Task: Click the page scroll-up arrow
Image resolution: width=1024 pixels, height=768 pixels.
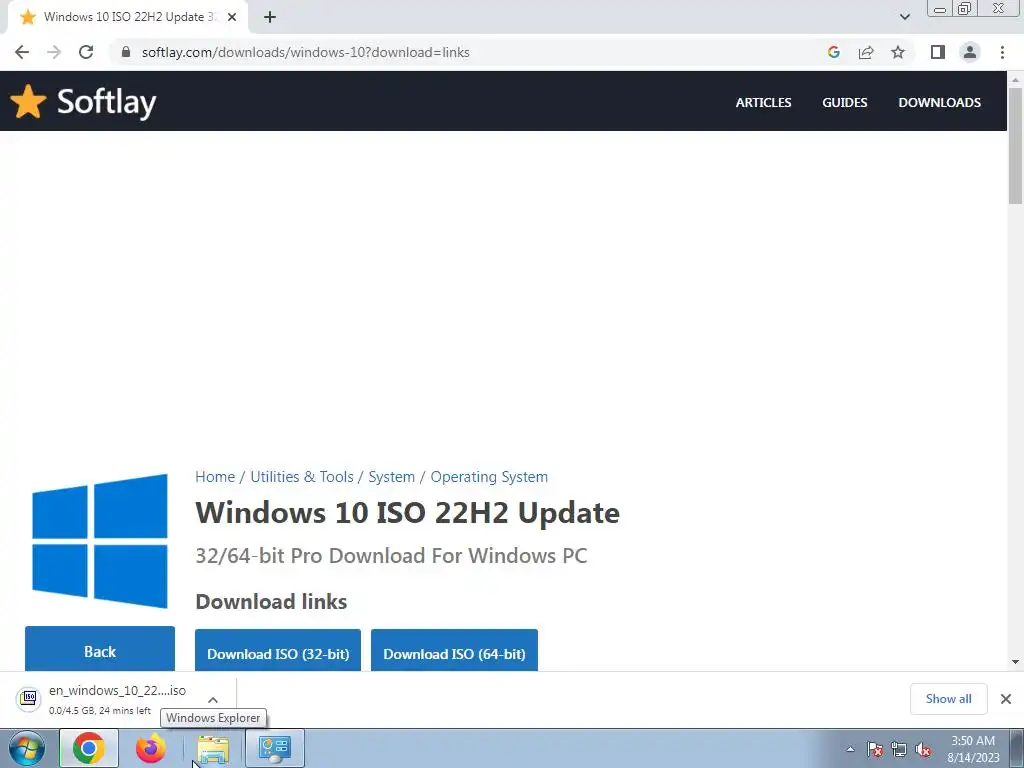Action: (x=1015, y=79)
